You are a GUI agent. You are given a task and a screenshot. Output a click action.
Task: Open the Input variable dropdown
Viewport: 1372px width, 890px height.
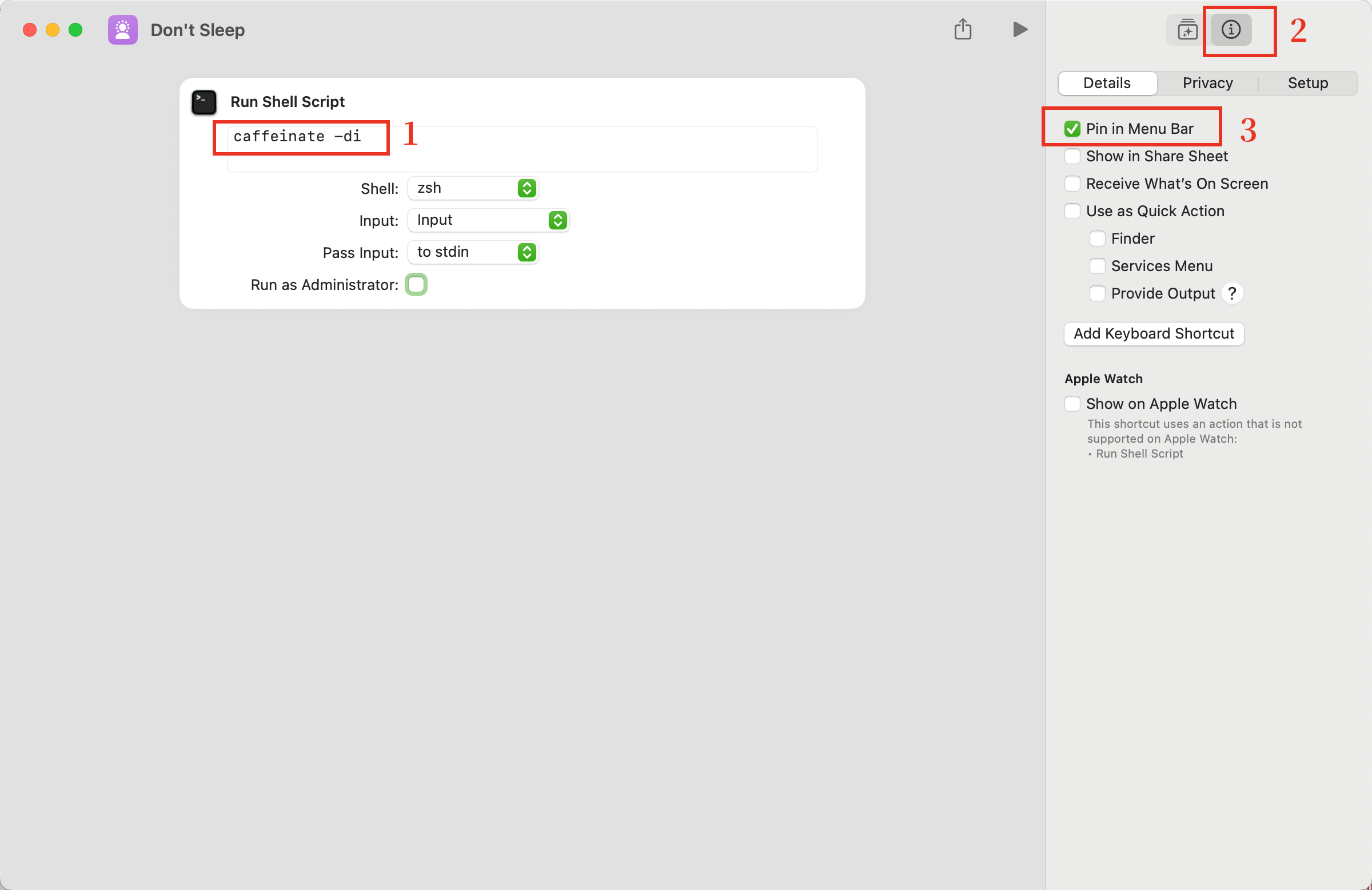coord(488,220)
